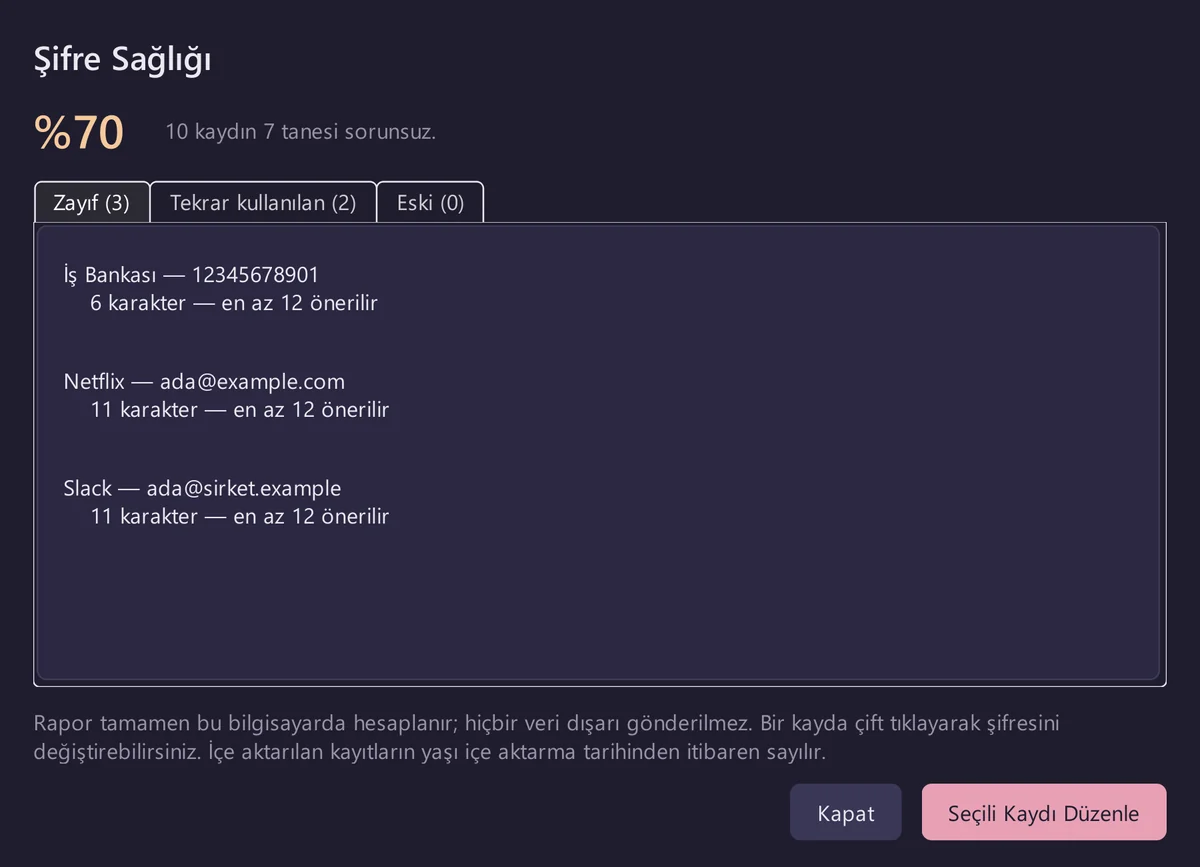This screenshot has width=1200, height=867.
Task: Select the Eski (0) tab
Action: tap(430, 202)
